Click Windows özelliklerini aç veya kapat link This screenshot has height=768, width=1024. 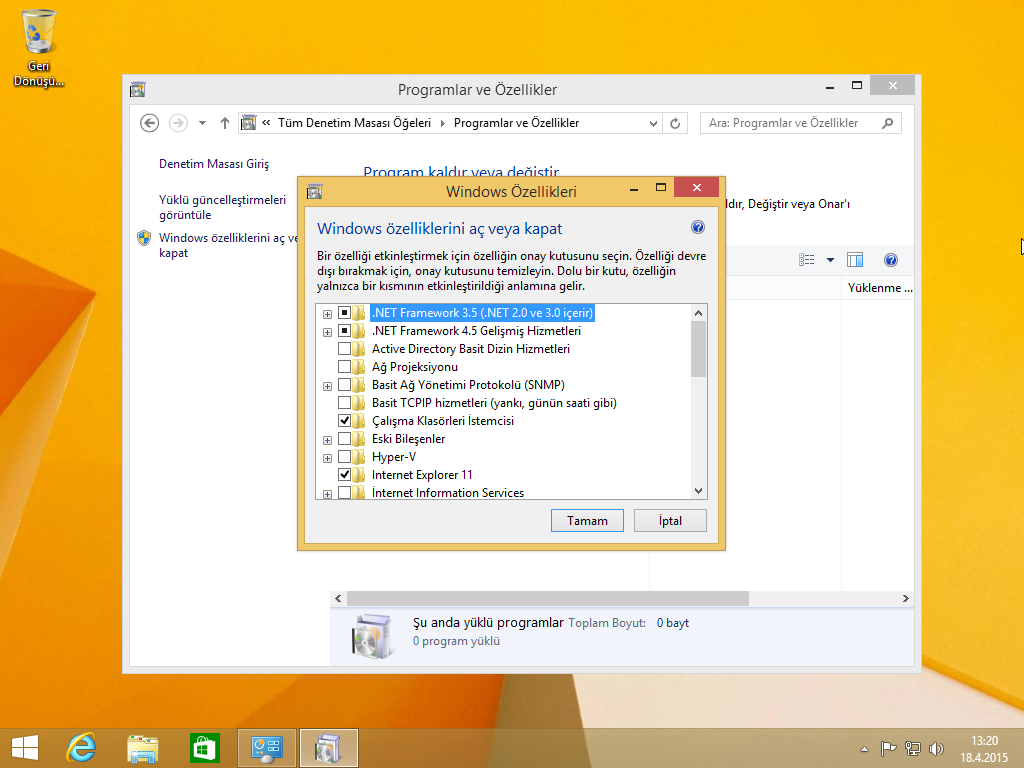click(x=227, y=245)
